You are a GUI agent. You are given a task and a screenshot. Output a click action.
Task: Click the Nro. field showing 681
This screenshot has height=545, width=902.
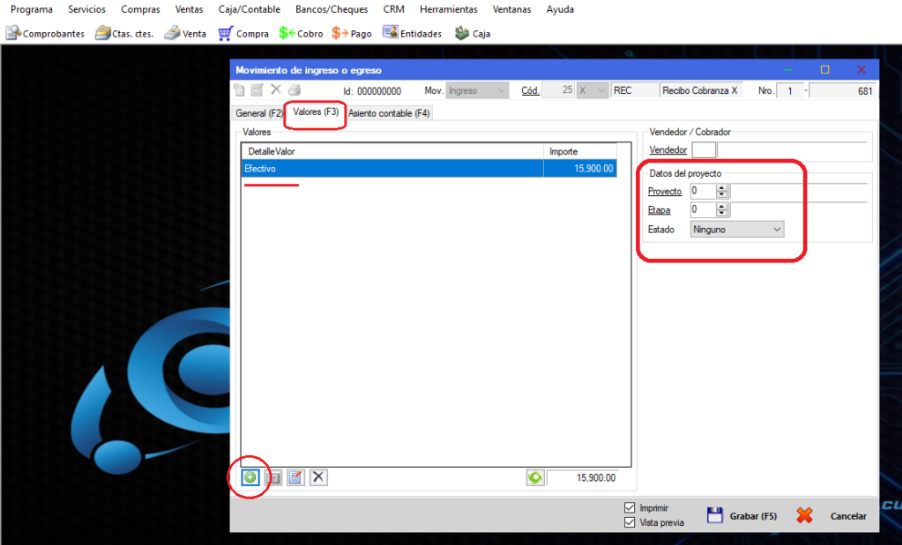(842, 90)
